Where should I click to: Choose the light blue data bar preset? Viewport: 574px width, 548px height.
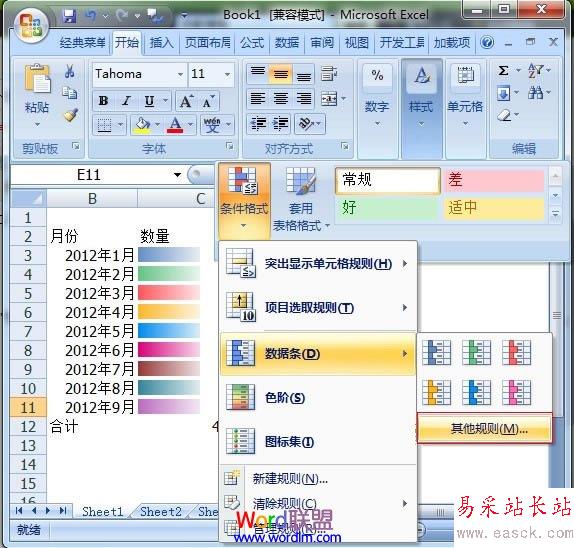[476, 392]
